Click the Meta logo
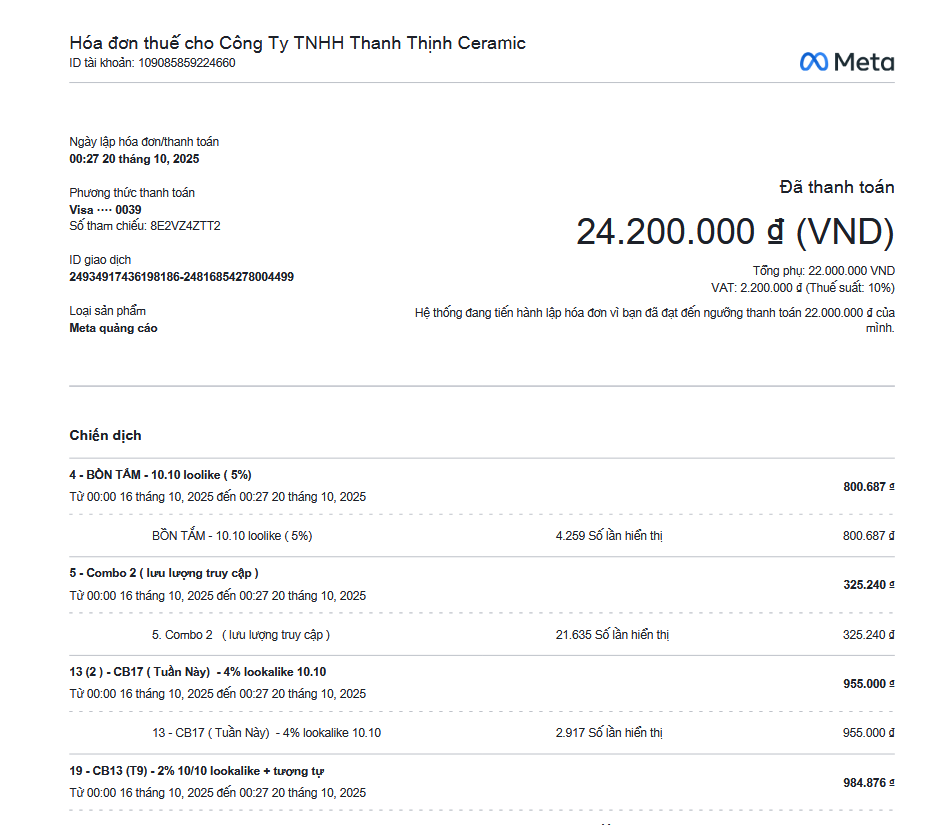Image resolution: width=948 pixels, height=825 pixels. (x=846, y=62)
